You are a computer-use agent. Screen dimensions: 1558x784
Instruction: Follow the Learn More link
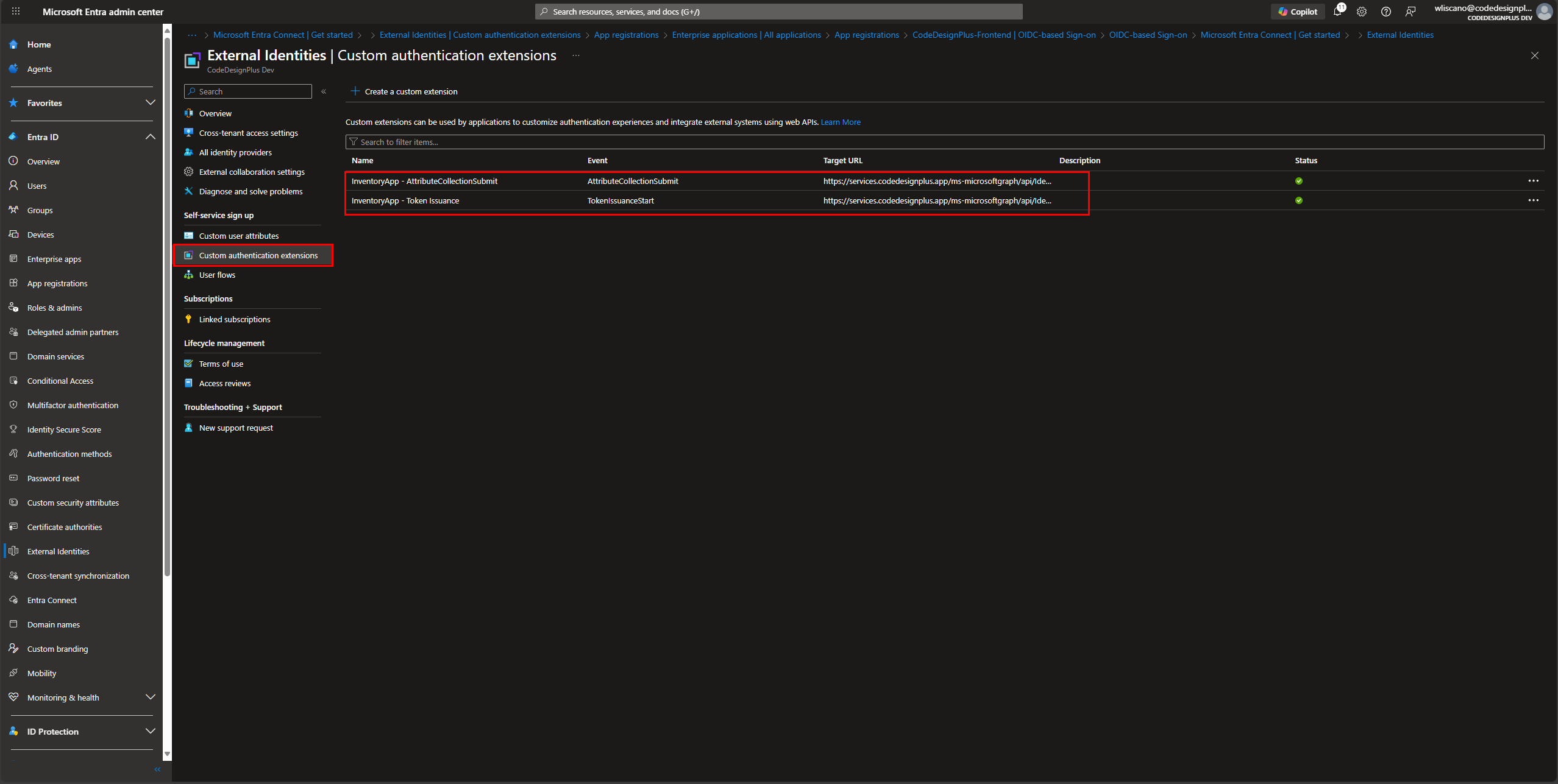[x=841, y=122]
